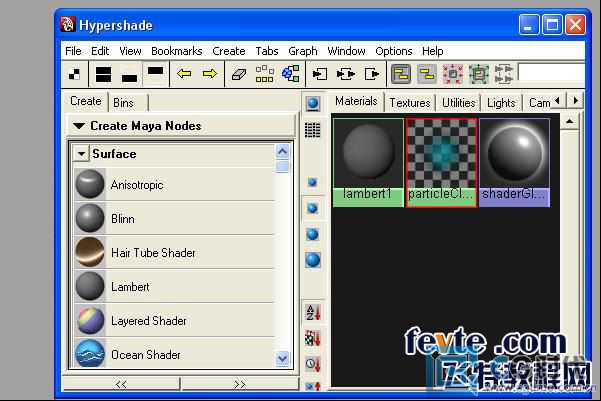The image size is (601, 401).
Task: Open the Materials tab
Action: coord(356,101)
